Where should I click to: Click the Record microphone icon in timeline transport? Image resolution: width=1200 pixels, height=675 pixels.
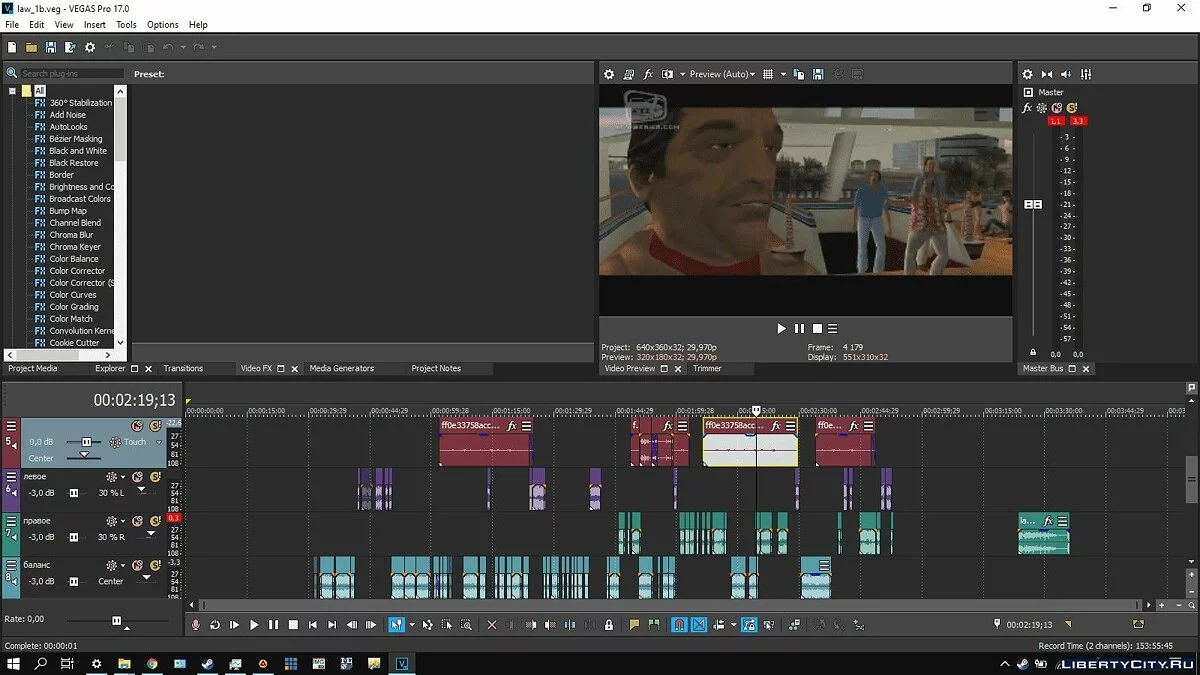tap(196, 625)
